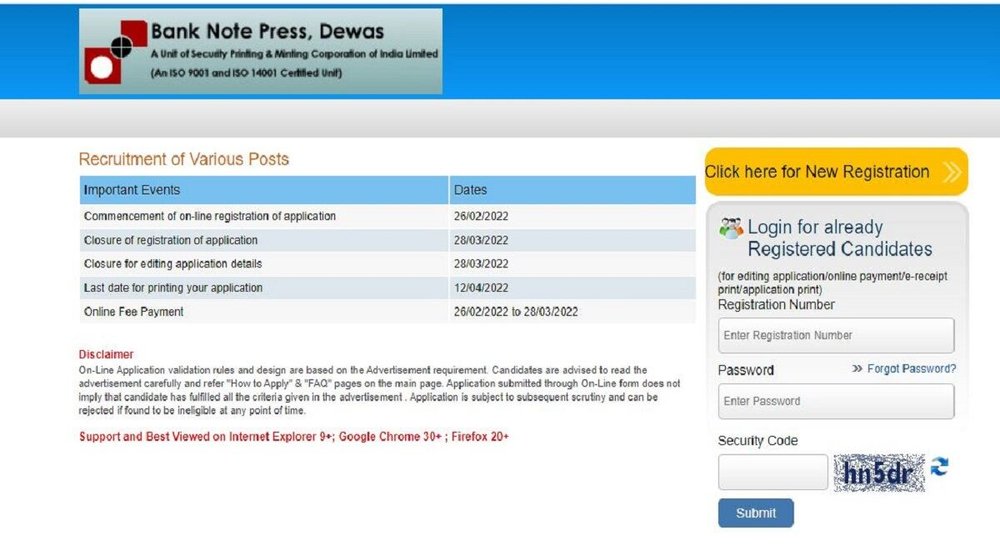Focus the Enter Registration Number field

(x=835, y=336)
